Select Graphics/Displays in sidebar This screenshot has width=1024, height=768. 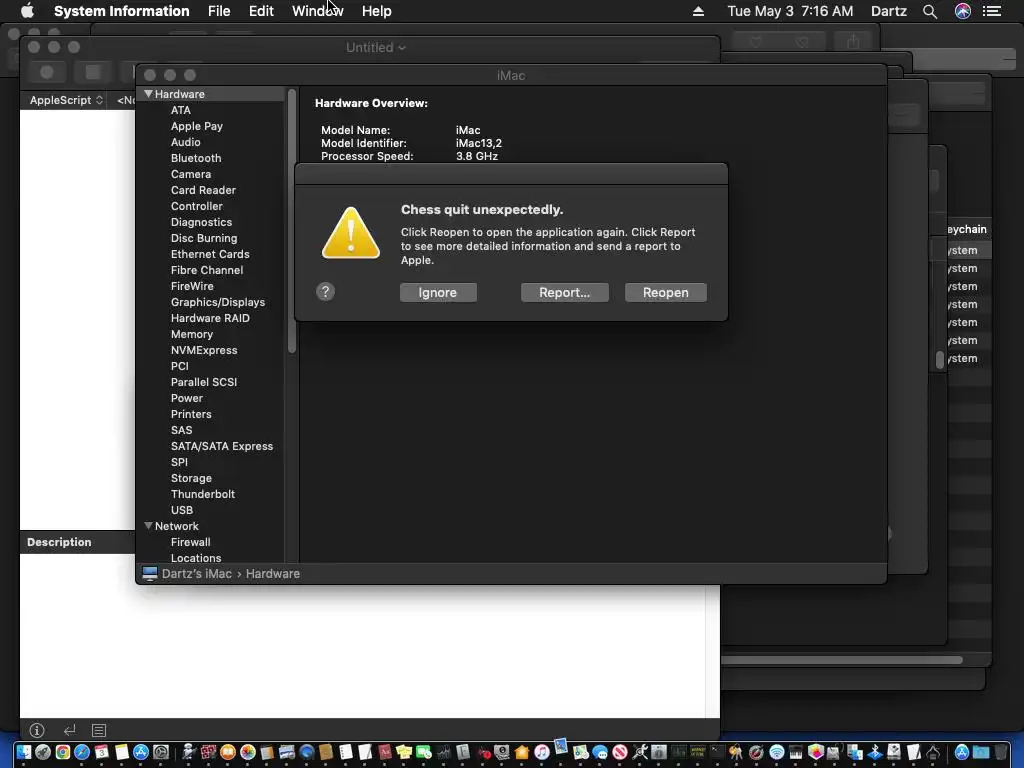[217, 302]
